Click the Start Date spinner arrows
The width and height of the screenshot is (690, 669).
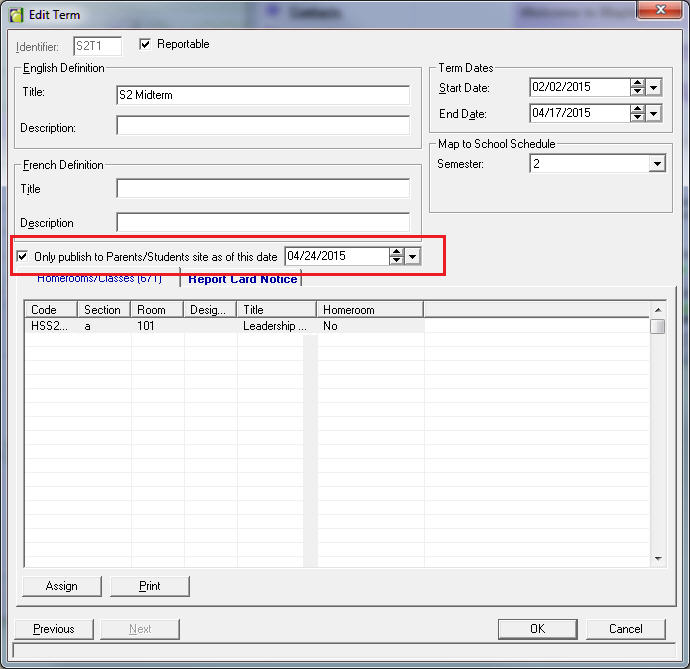[x=637, y=88]
